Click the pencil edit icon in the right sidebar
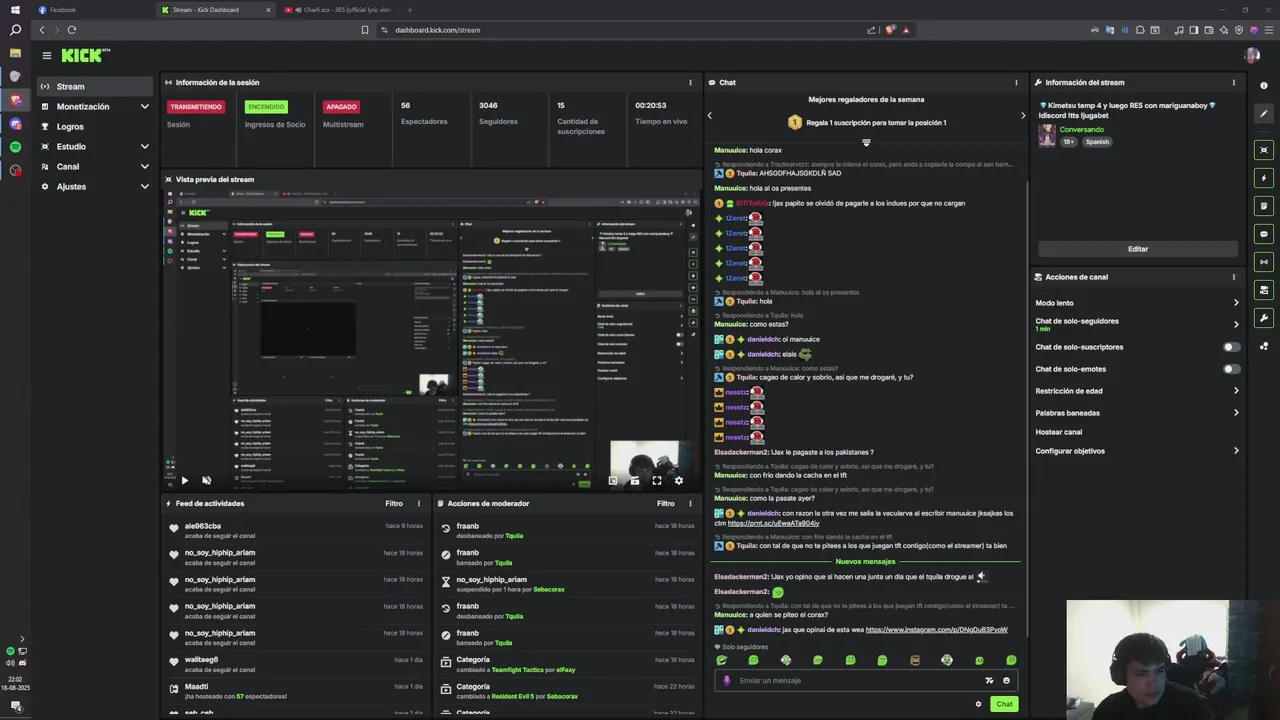The height and width of the screenshot is (720, 1280). pos(1264,114)
